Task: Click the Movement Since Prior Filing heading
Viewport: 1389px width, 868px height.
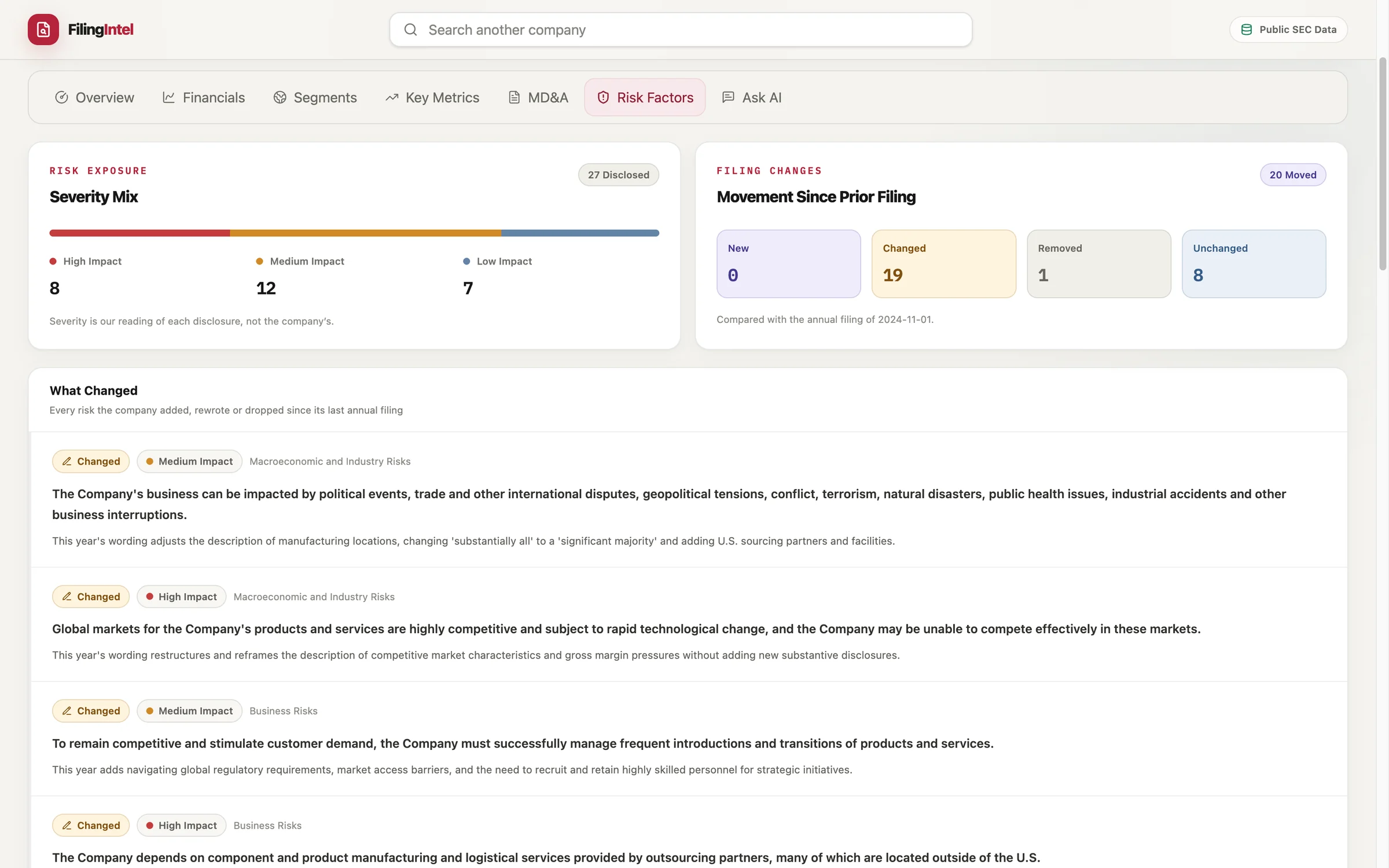Action: point(816,197)
